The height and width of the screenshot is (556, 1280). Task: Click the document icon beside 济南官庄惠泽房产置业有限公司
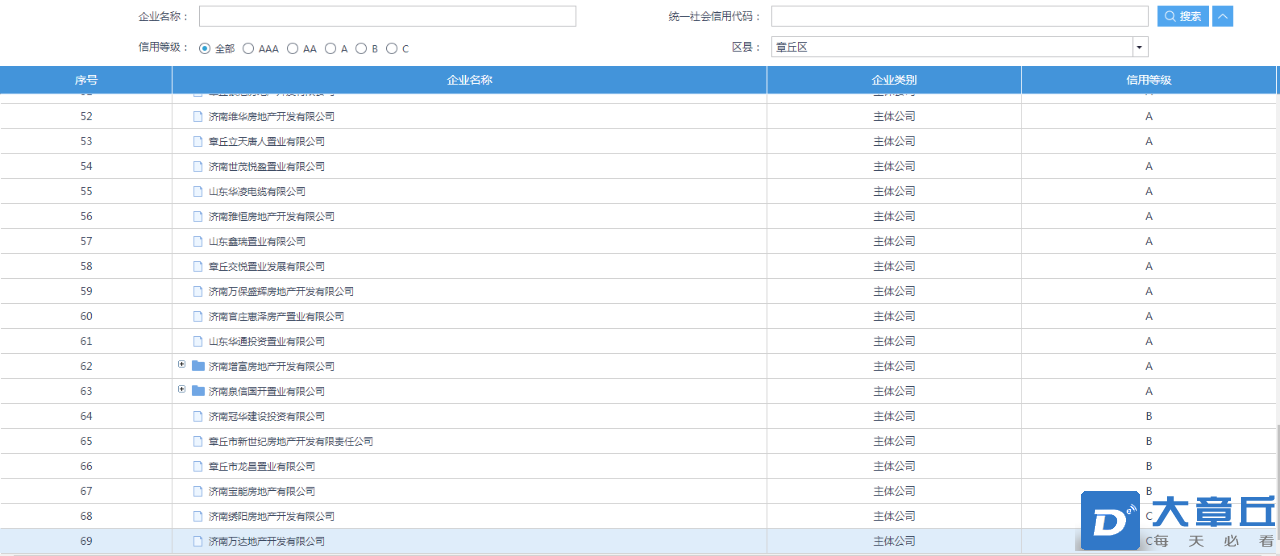(x=198, y=317)
